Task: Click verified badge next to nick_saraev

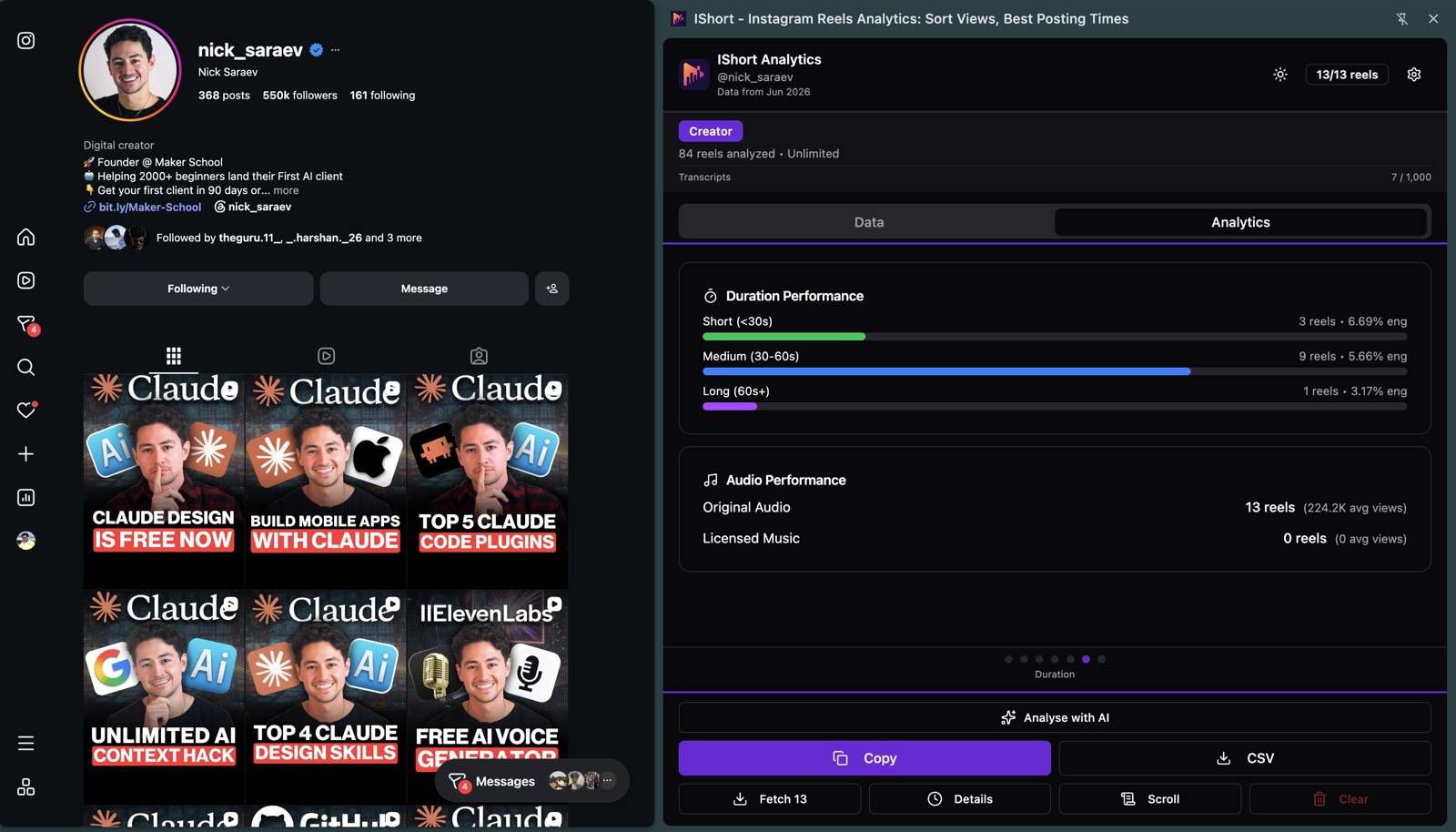Action: (x=317, y=50)
